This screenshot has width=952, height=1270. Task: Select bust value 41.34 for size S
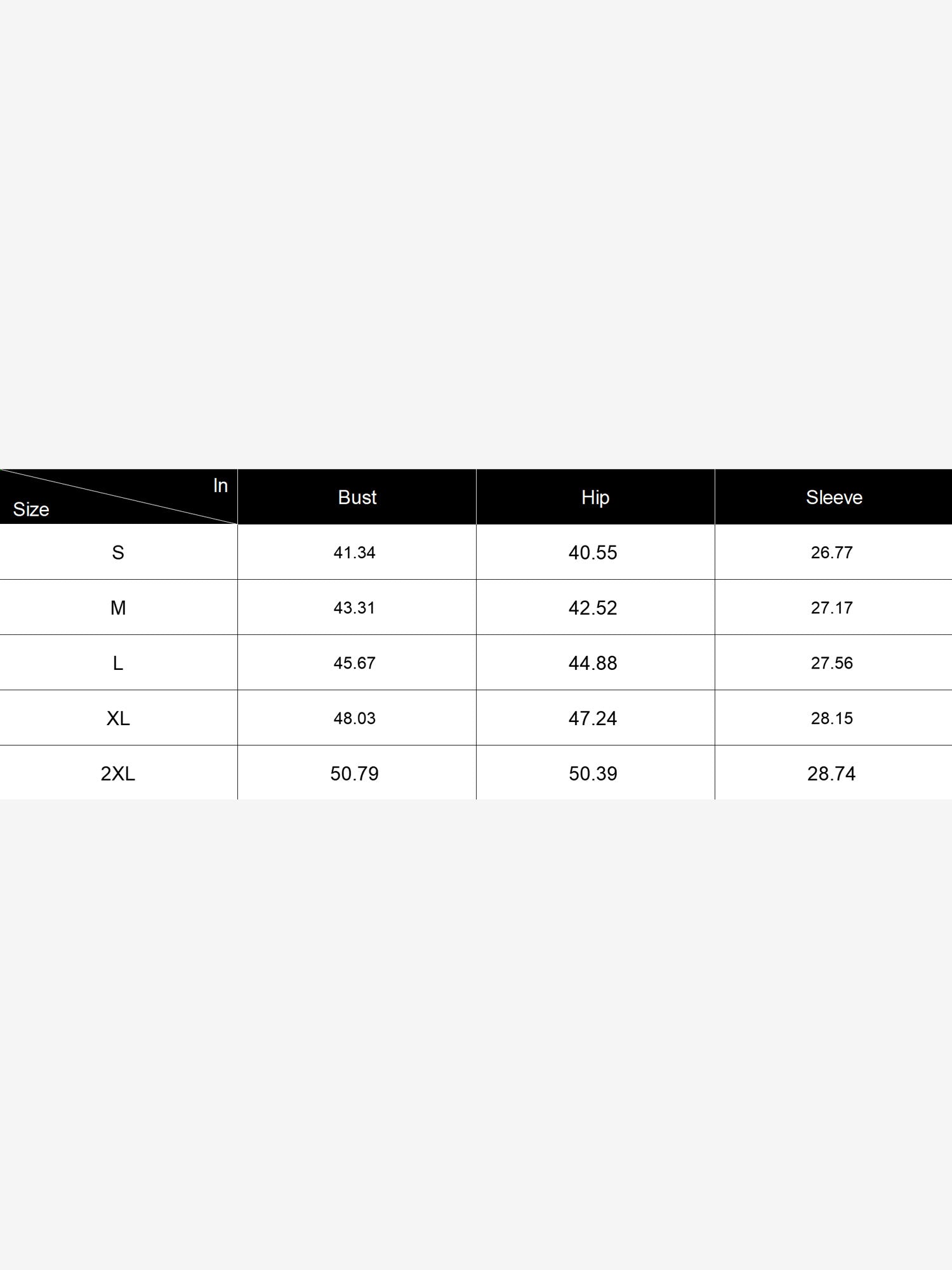pyautogui.click(x=354, y=552)
